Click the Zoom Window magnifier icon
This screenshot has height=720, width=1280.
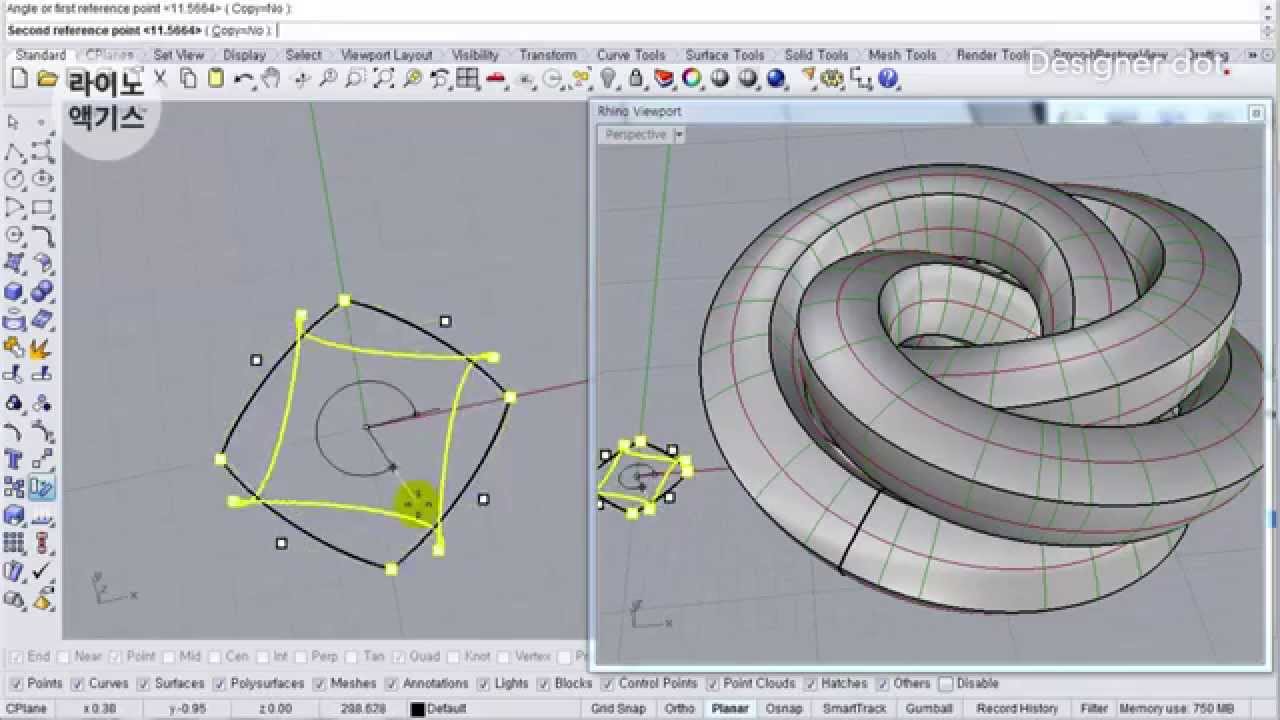click(x=355, y=79)
